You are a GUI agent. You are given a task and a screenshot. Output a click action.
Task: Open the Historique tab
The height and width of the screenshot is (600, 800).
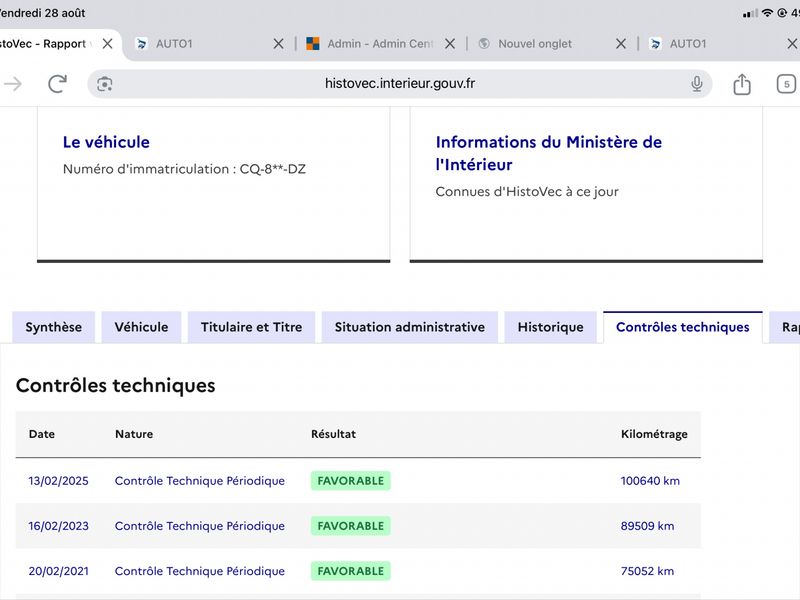[551, 327]
